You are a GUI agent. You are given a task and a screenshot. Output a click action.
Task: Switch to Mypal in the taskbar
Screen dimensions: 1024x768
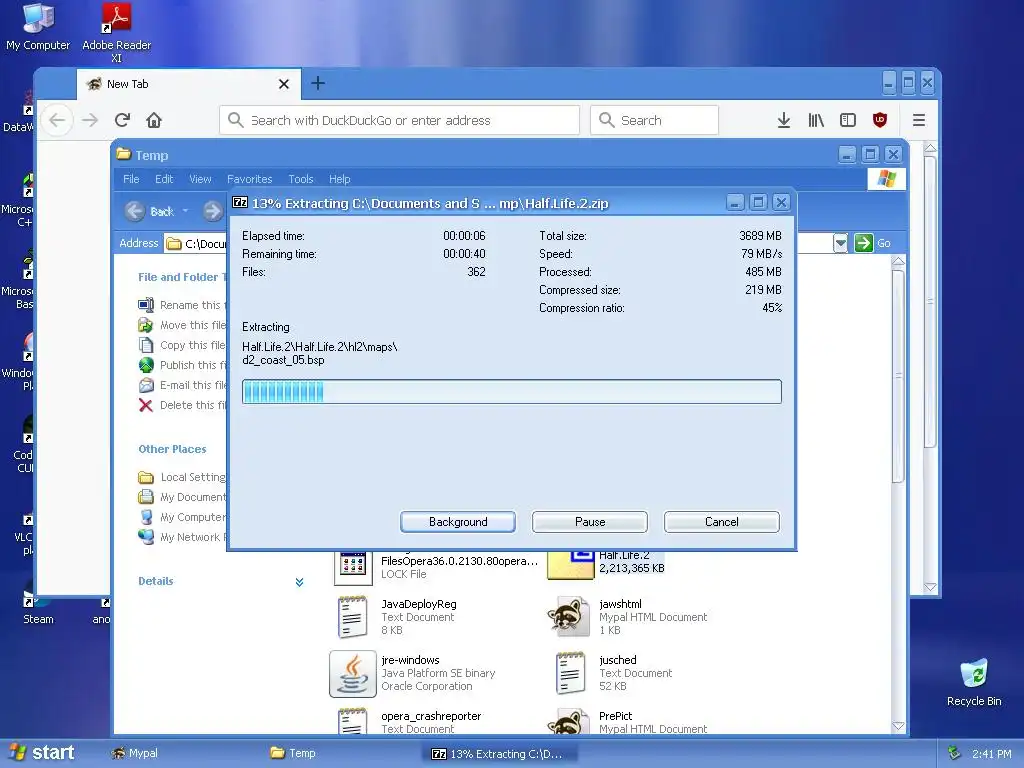(x=135, y=754)
